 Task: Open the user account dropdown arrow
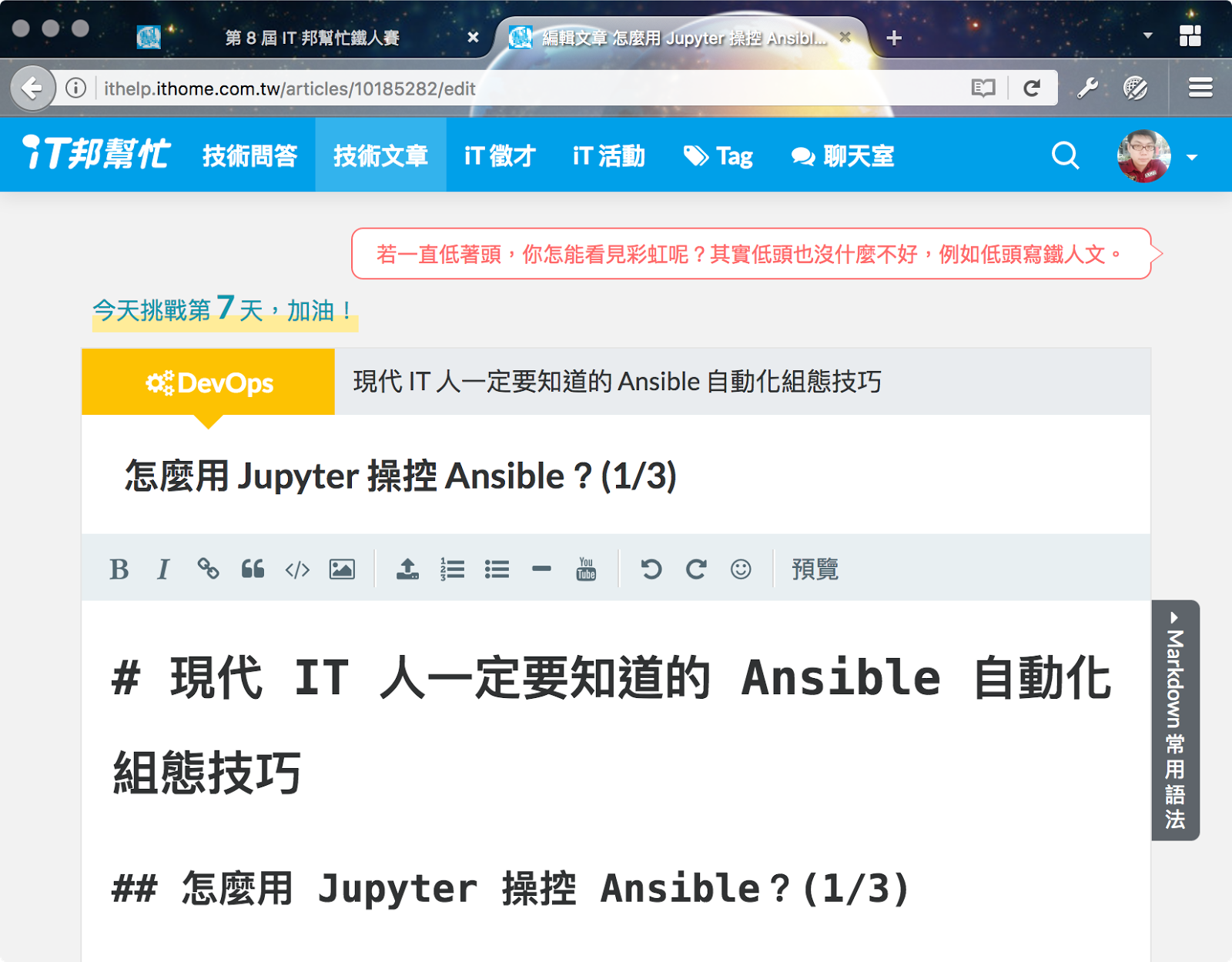coord(1192,157)
